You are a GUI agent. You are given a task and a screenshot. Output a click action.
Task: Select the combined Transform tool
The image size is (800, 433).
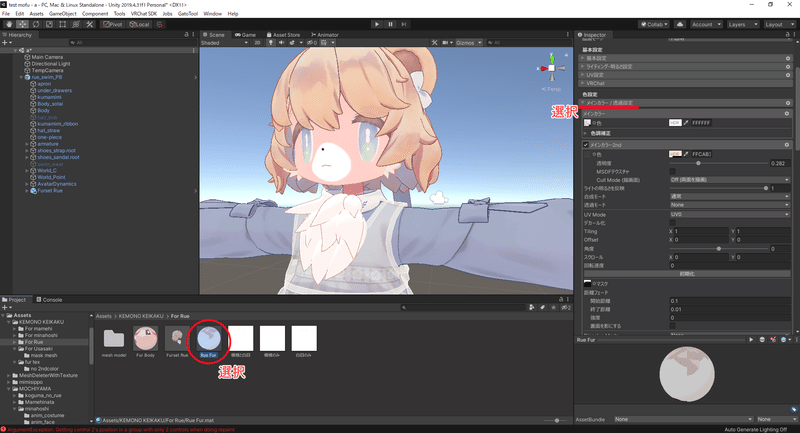pyautogui.click(x=76, y=24)
